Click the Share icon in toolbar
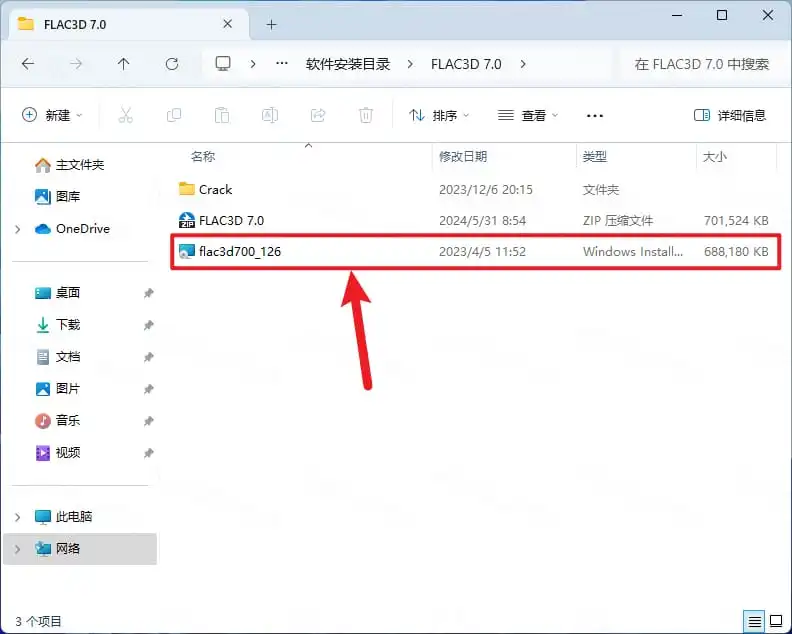Image resolution: width=792 pixels, height=634 pixels. click(x=318, y=115)
